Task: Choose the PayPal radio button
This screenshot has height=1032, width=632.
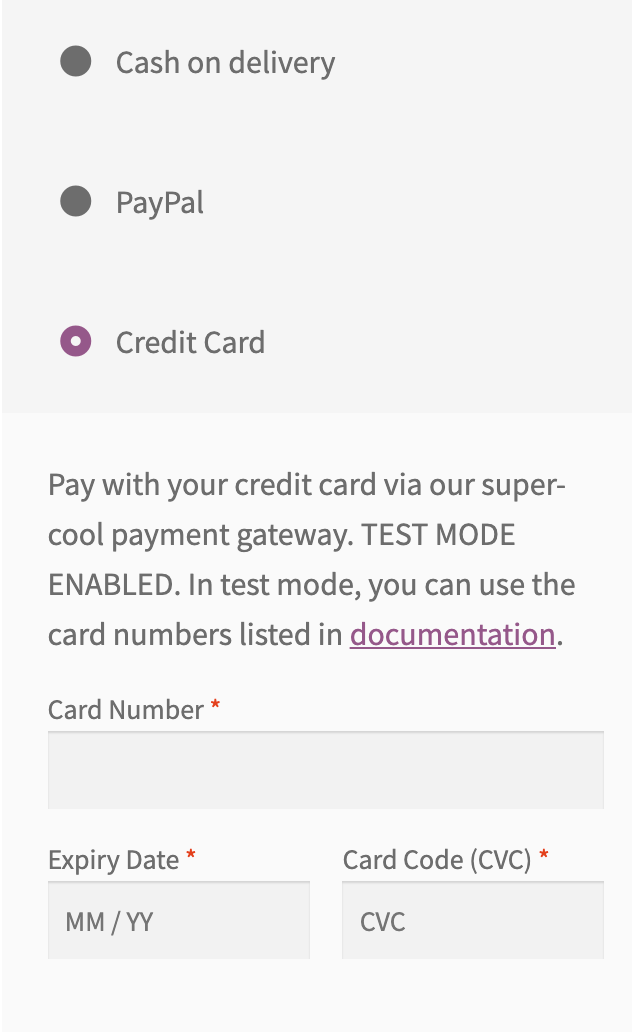Action: pos(76,202)
